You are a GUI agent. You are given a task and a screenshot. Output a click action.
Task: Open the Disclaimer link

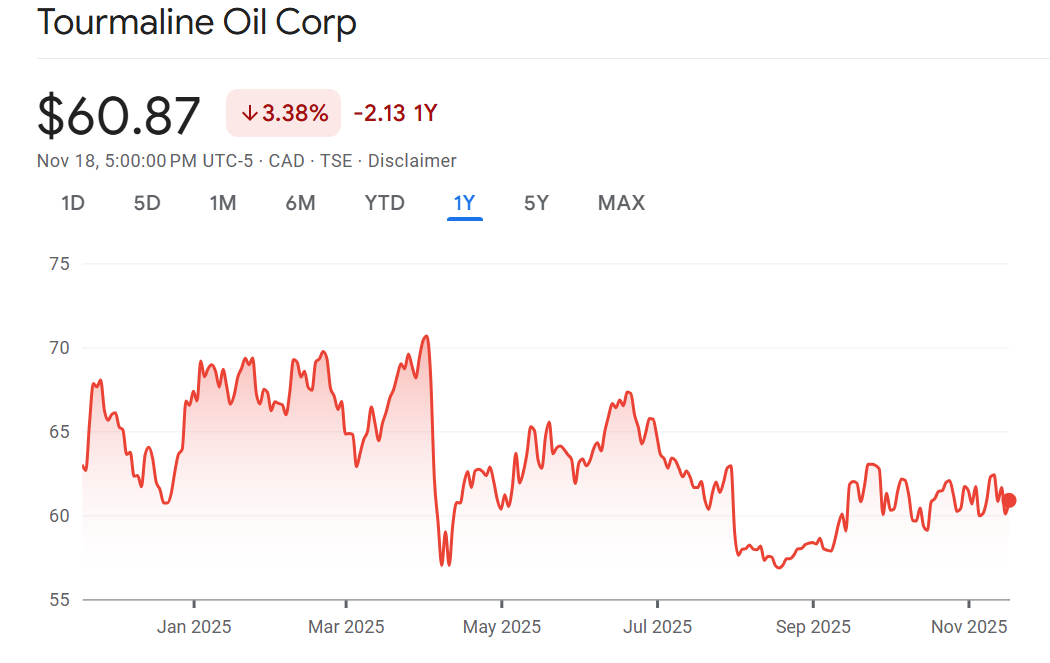(x=412, y=161)
